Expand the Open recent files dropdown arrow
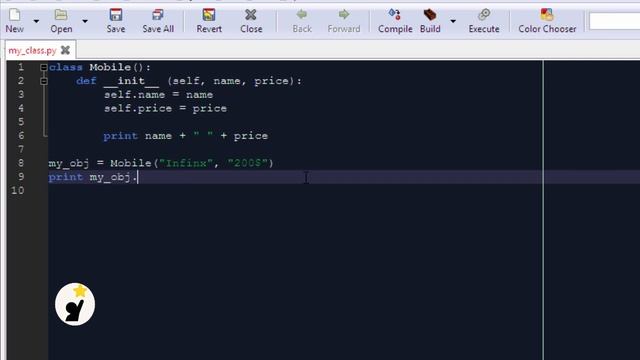This screenshot has height=360, width=640. click(85, 21)
